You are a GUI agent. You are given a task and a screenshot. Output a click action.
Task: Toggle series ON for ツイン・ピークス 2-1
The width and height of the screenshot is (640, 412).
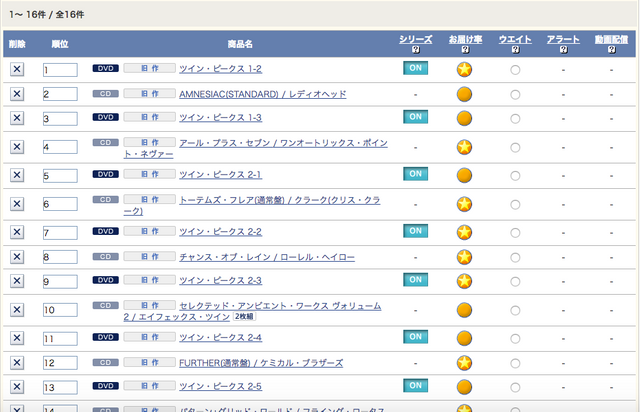coord(416,174)
